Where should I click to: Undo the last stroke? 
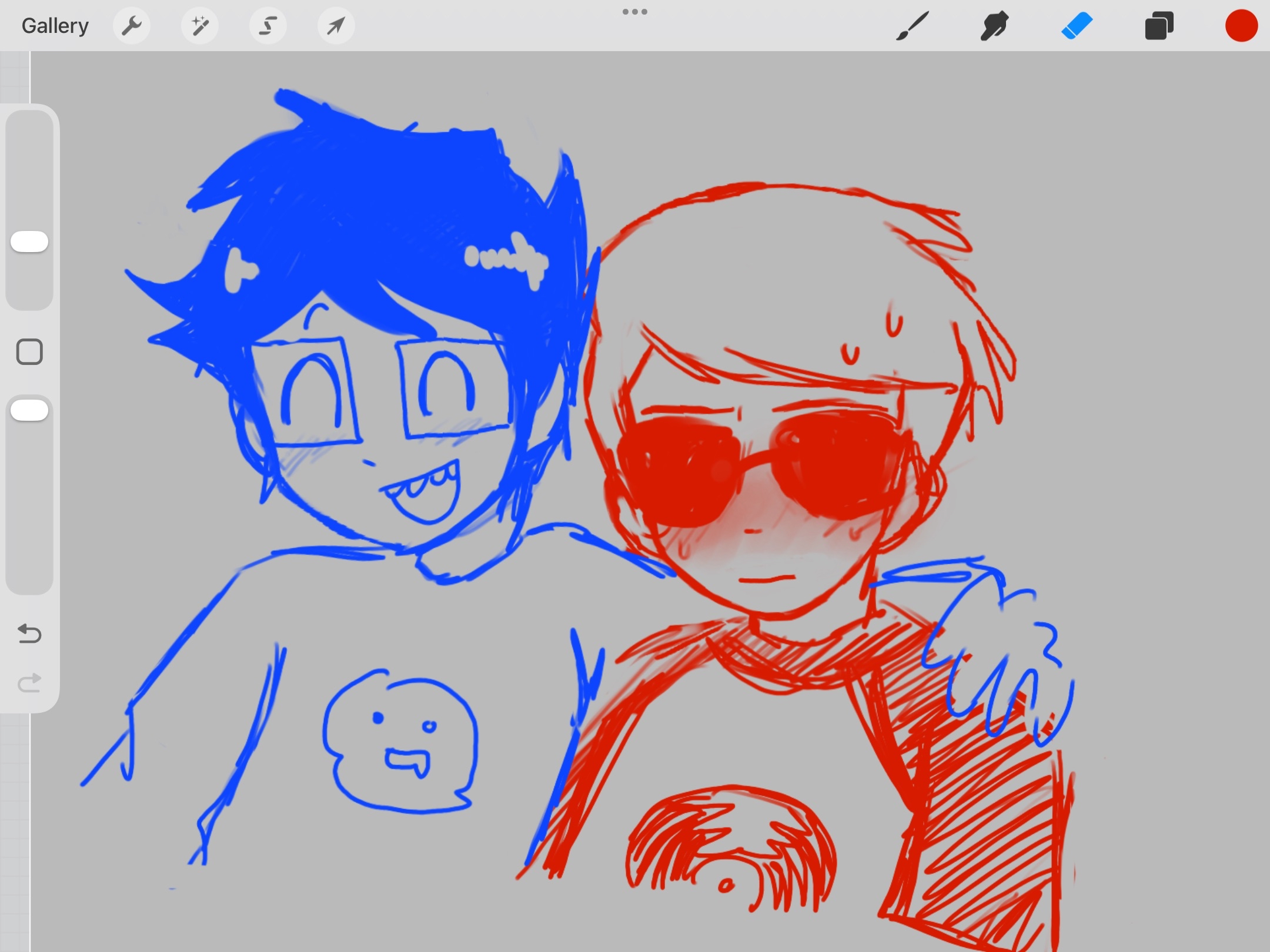tap(29, 633)
